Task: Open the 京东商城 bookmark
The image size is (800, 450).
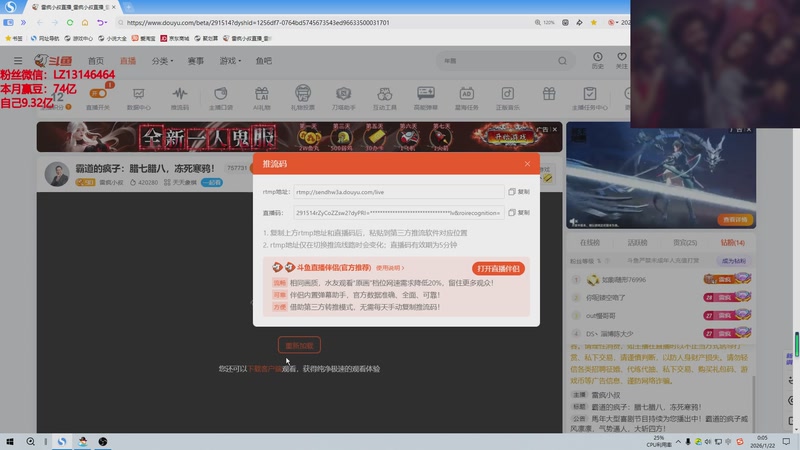Action: click(174, 38)
